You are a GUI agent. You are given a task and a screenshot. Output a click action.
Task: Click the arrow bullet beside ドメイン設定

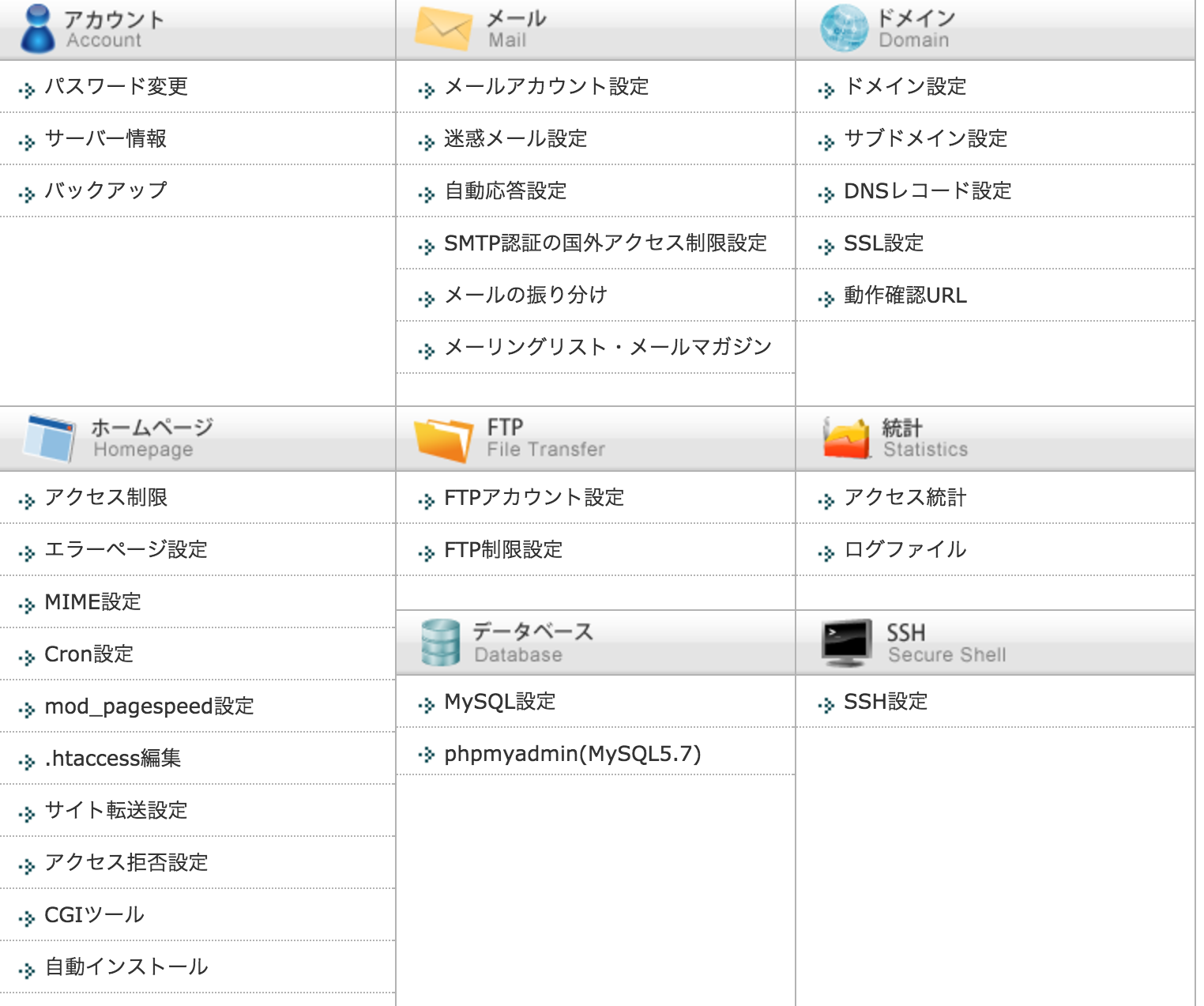point(826,90)
